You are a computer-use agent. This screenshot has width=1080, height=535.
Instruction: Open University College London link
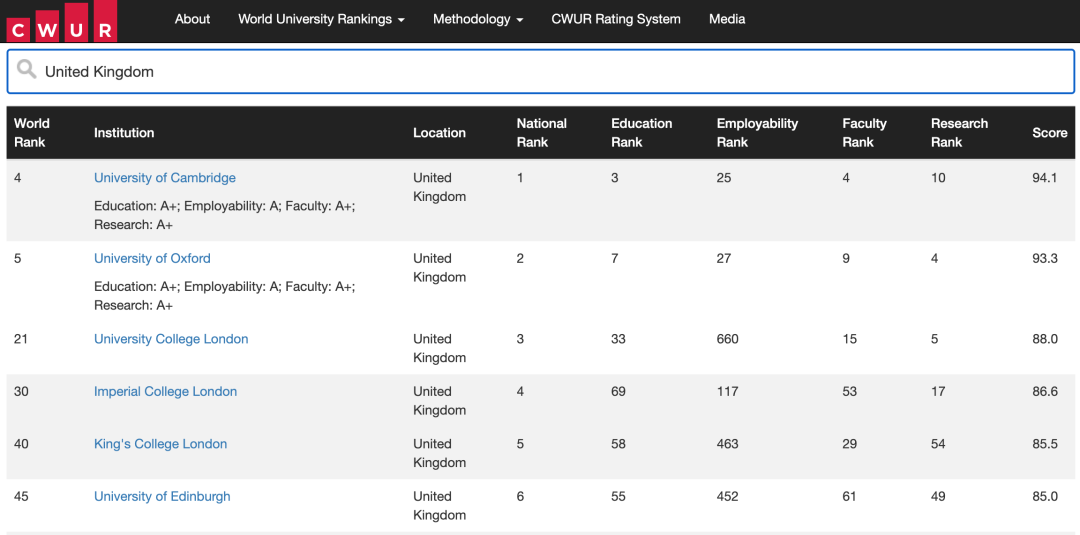tap(171, 339)
